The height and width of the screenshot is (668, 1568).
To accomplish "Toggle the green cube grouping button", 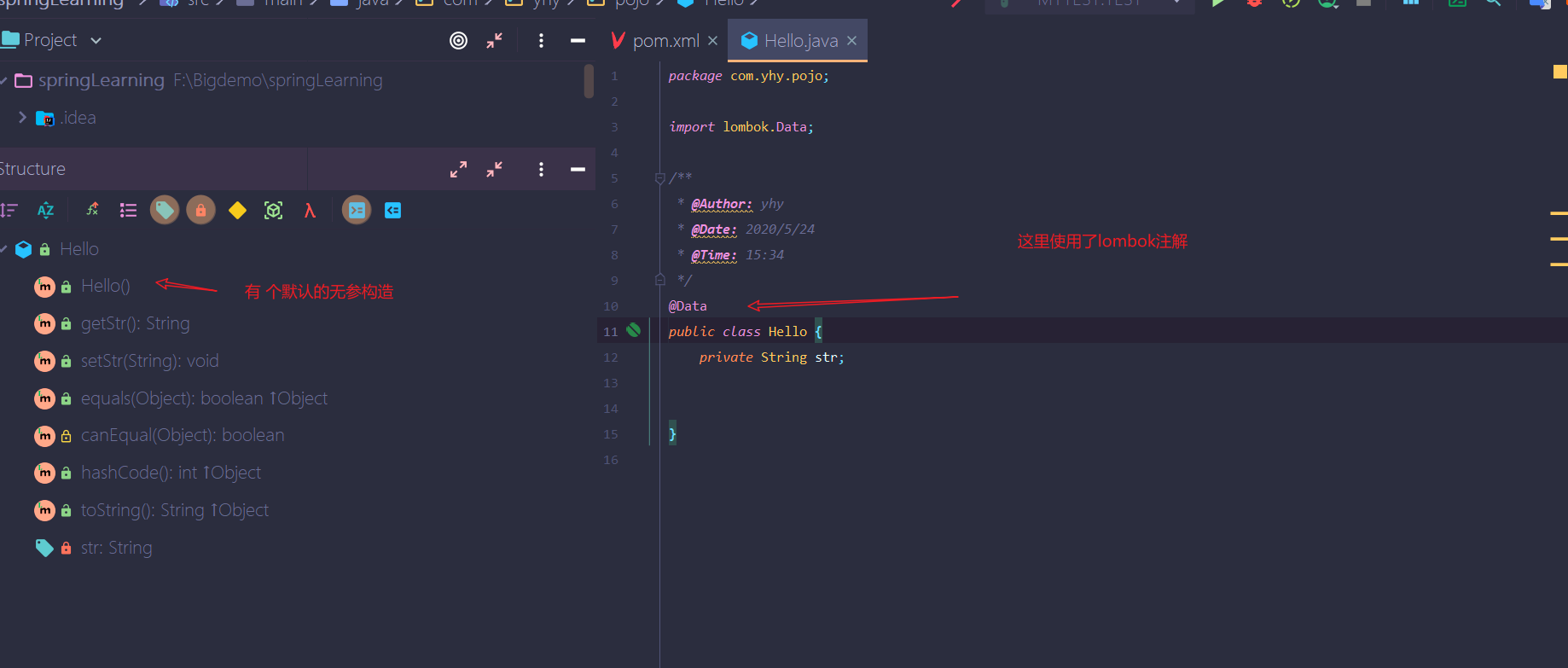I will [x=273, y=210].
